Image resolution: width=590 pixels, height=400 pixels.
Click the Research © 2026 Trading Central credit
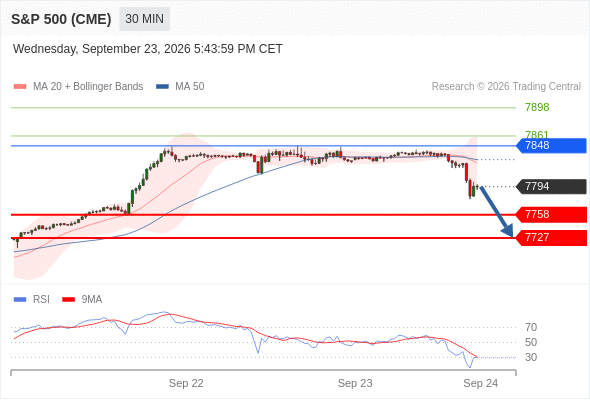[x=506, y=87]
